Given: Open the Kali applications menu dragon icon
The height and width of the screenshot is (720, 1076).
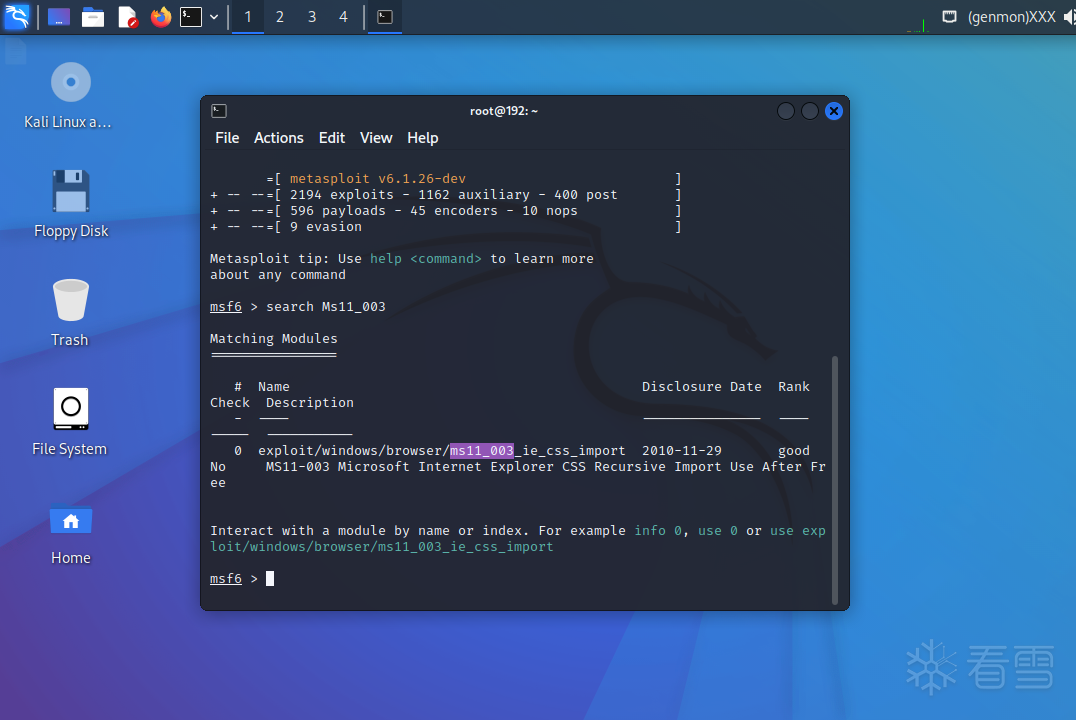Looking at the screenshot, I should [x=16, y=16].
